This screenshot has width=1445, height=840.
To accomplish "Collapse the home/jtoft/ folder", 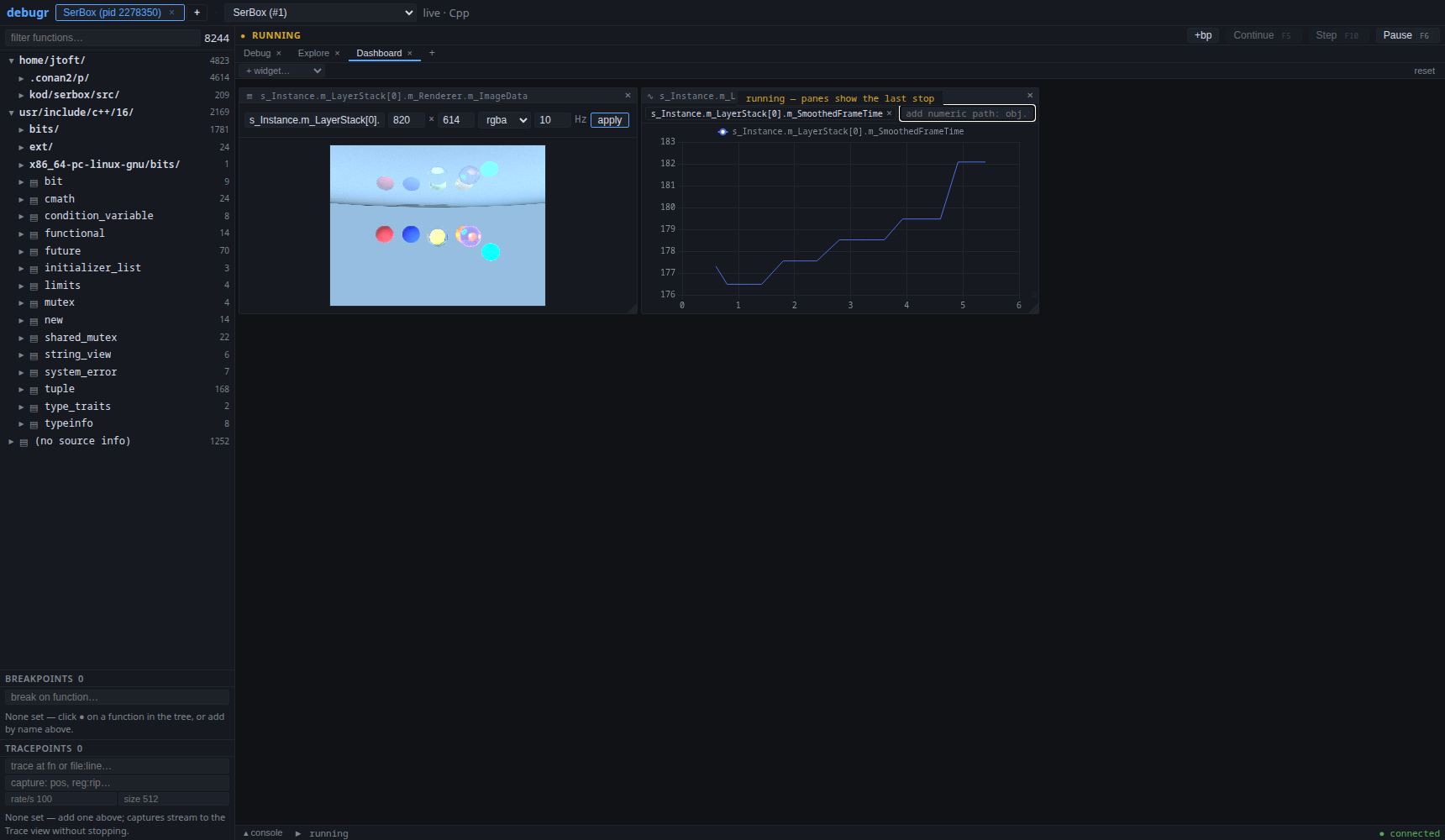I will [x=11, y=60].
